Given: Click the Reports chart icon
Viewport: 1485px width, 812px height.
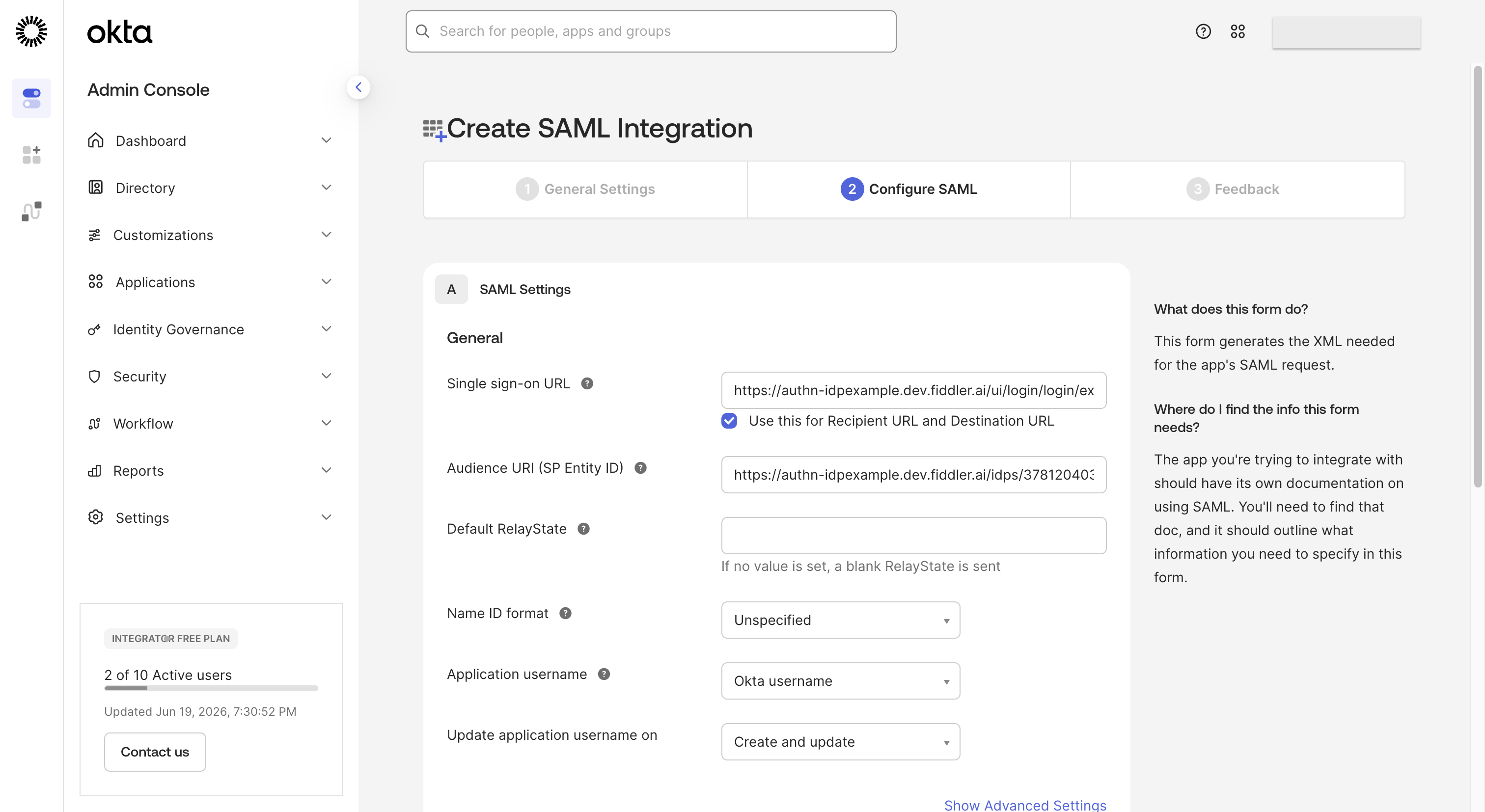Looking at the screenshot, I should pyautogui.click(x=95, y=470).
